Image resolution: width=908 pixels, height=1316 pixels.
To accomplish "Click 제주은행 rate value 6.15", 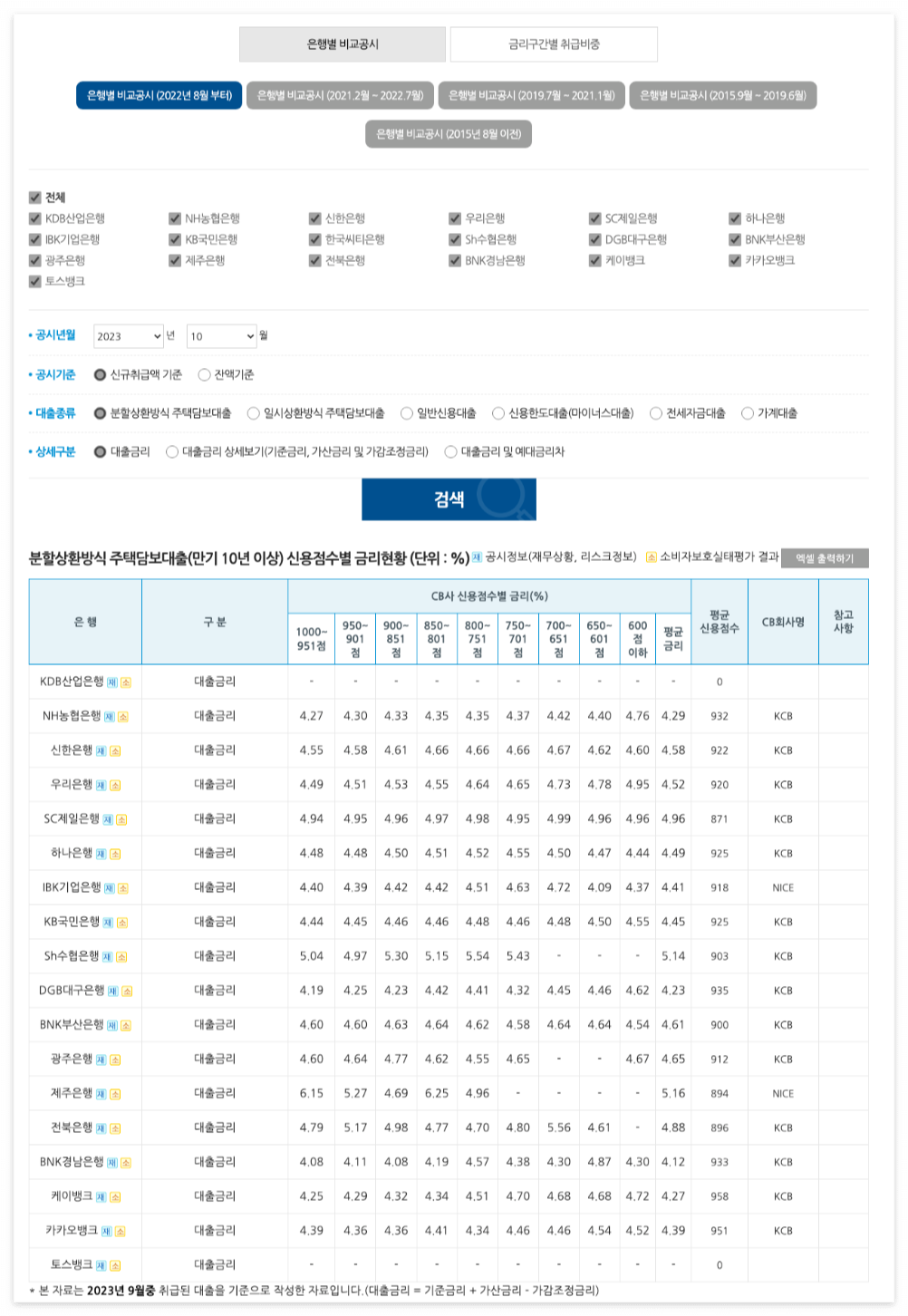I will (x=311, y=1093).
